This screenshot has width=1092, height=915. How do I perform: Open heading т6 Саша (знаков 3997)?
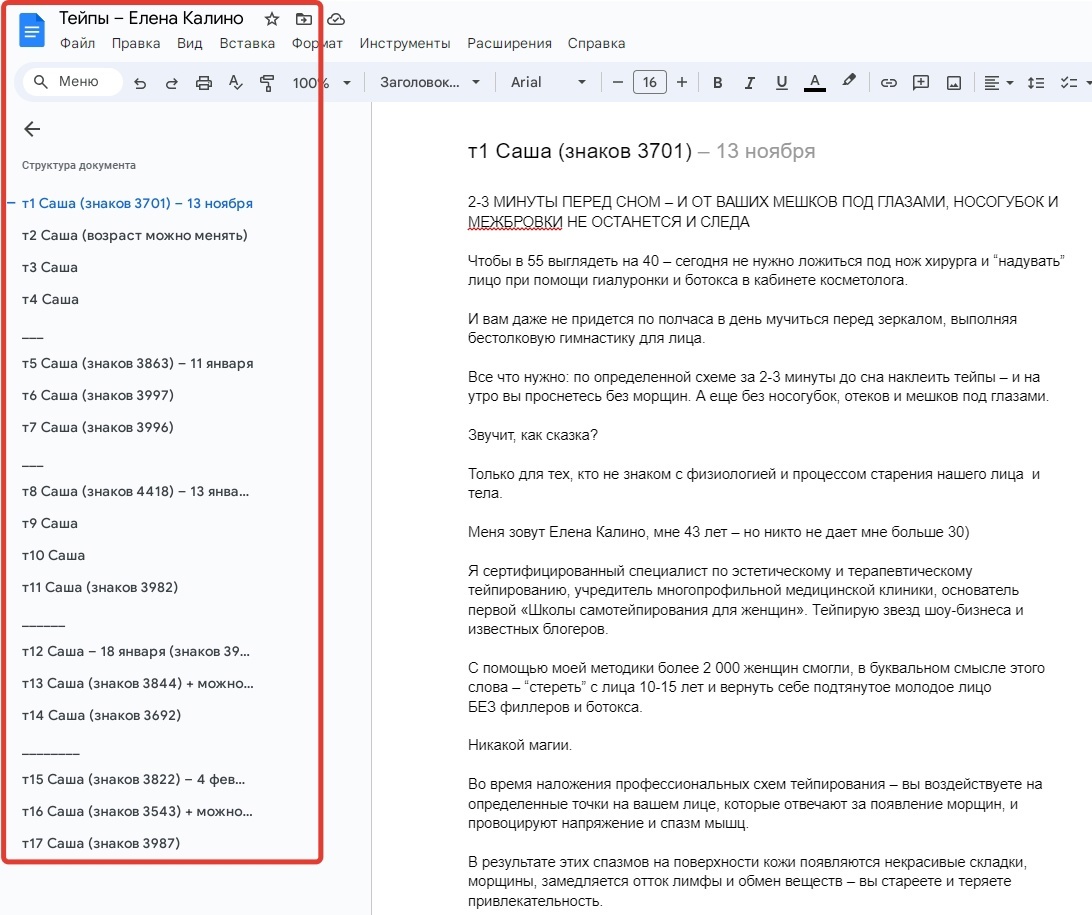[x=98, y=396]
